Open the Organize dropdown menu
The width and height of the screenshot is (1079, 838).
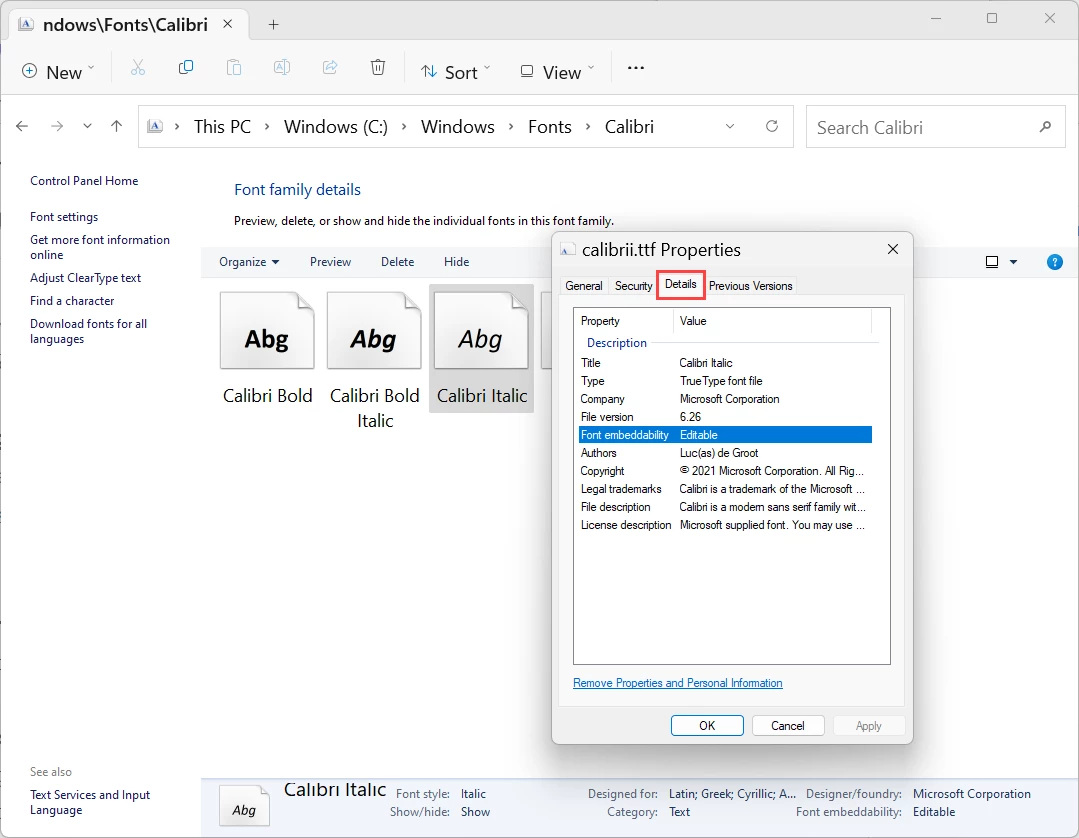click(249, 261)
